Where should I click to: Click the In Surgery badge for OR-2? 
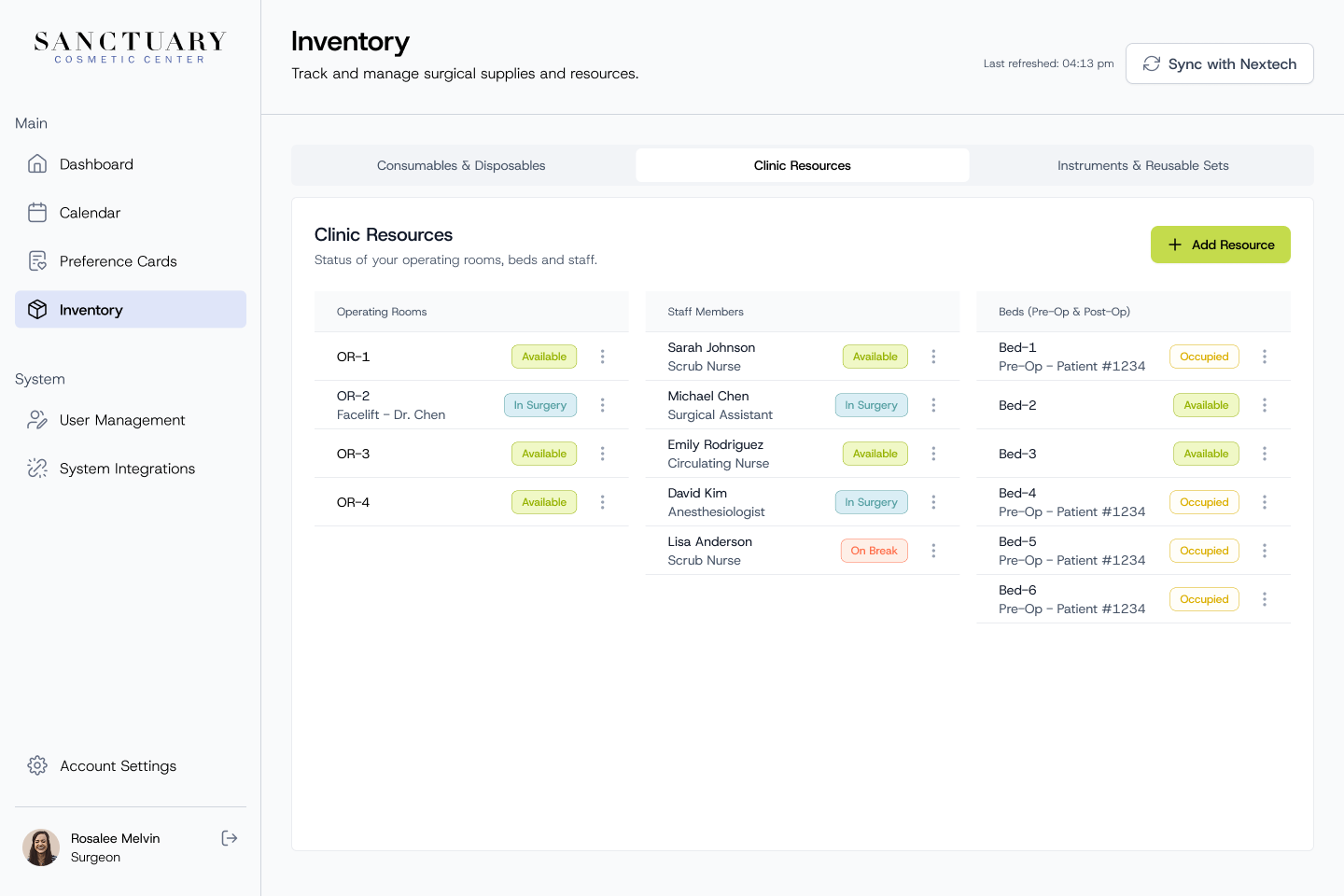point(540,405)
